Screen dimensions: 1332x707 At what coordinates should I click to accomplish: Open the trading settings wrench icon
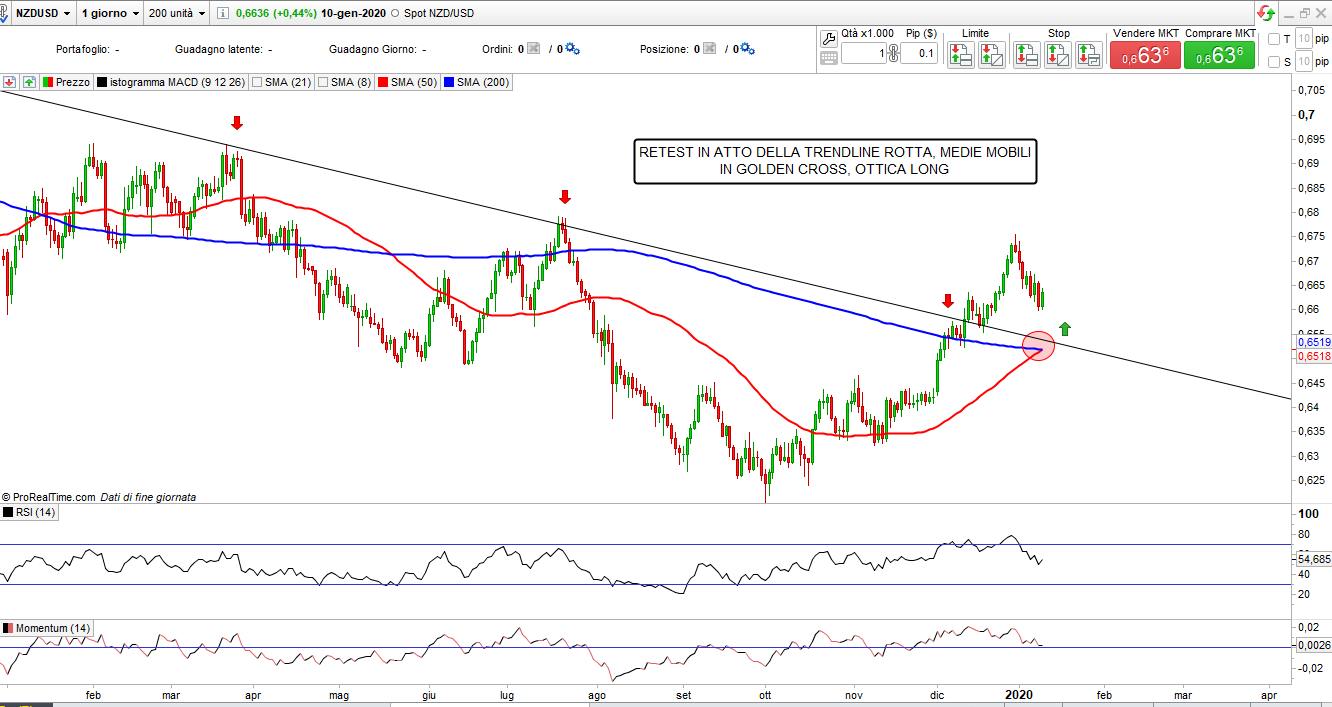pos(828,39)
